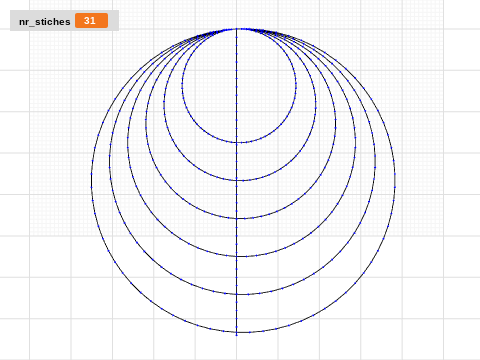Click the rightmost point of the outermost circle

(x=395, y=181)
